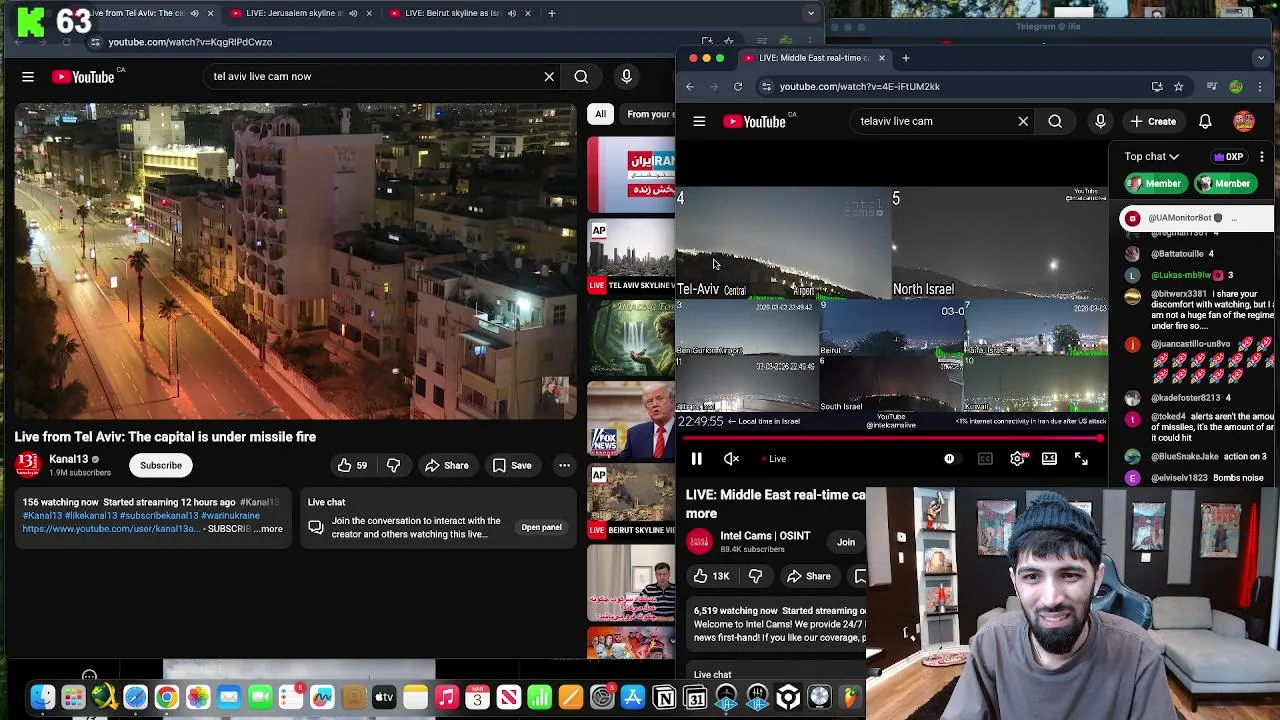The width and height of the screenshot is (1280, 720).
Task: Run the search for 'tel aviv live cam now'
Action: 581,76
